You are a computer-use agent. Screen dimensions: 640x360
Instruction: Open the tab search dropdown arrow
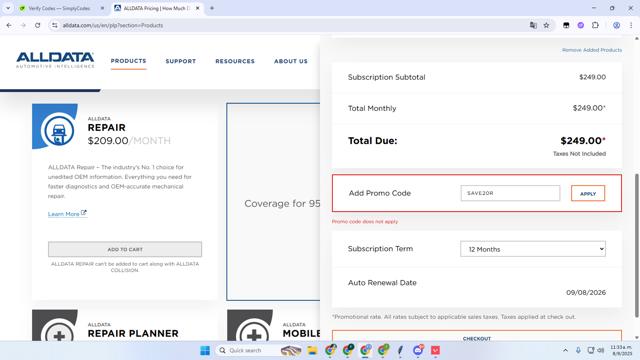point(8,8)
